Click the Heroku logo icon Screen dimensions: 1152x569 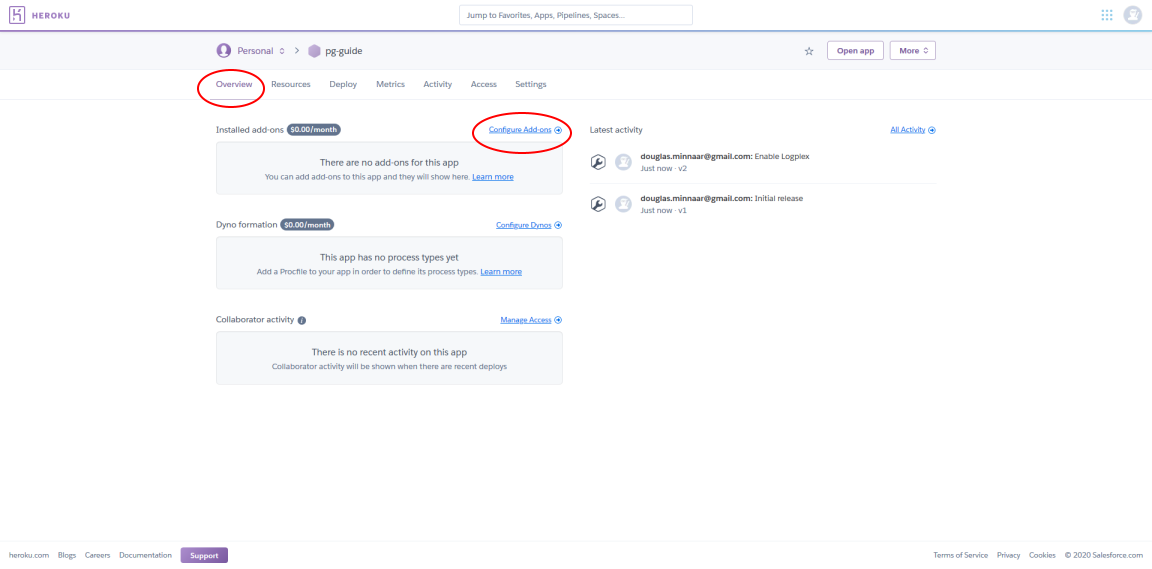pos(16,15)
